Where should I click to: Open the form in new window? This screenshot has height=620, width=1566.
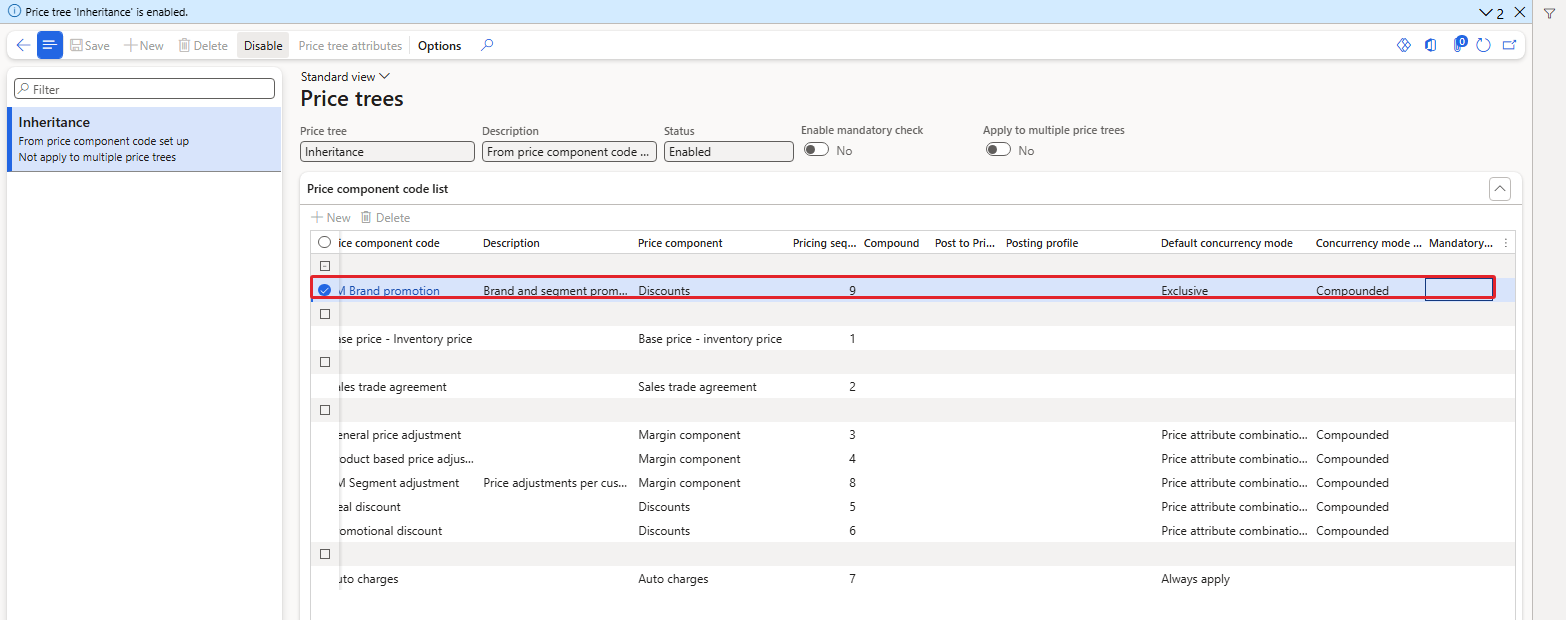(x=1509, y=45)
